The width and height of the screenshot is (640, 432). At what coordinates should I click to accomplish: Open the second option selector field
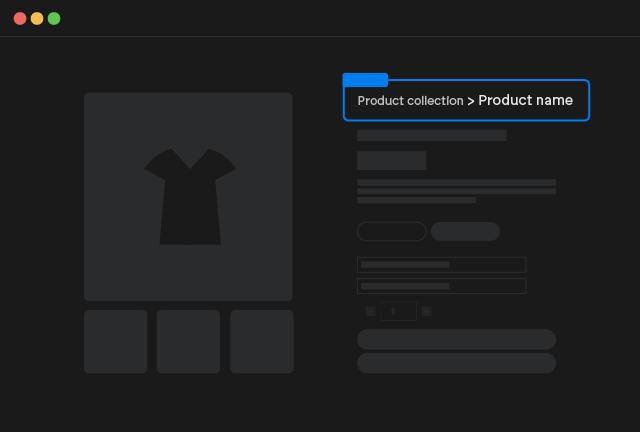(441, 286)
